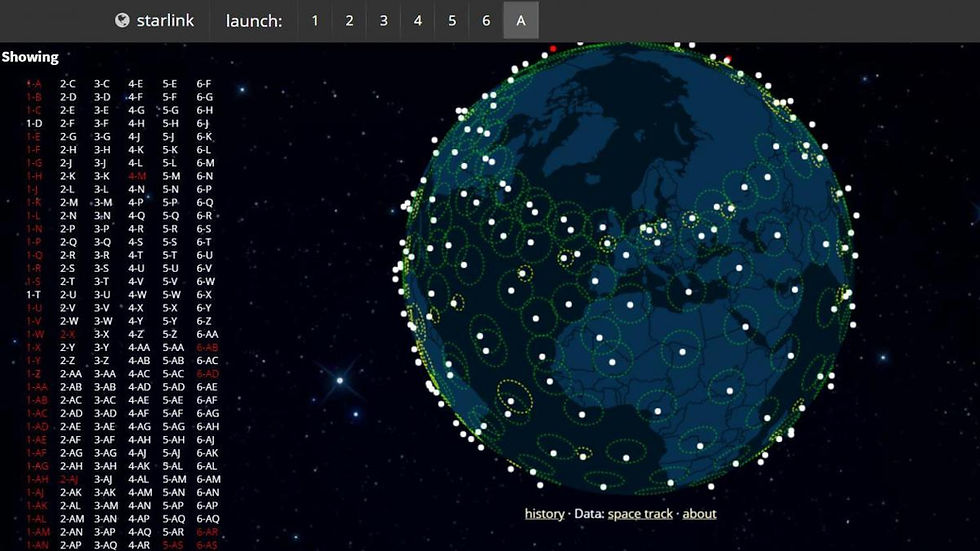Select red satellite 2-X entry
The image size is (980, 551).
(68, 334)
